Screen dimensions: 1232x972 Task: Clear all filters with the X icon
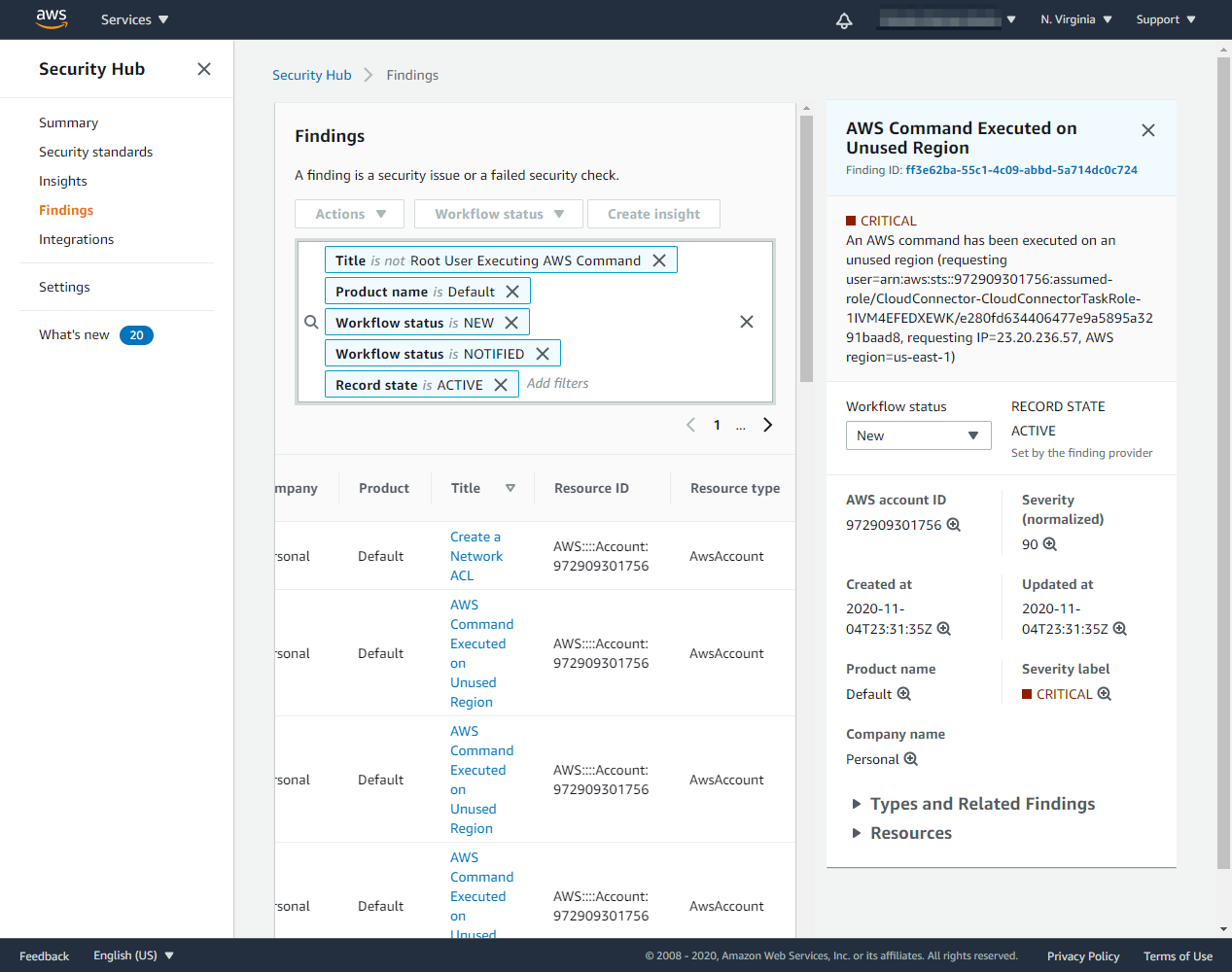coord(747,322)
